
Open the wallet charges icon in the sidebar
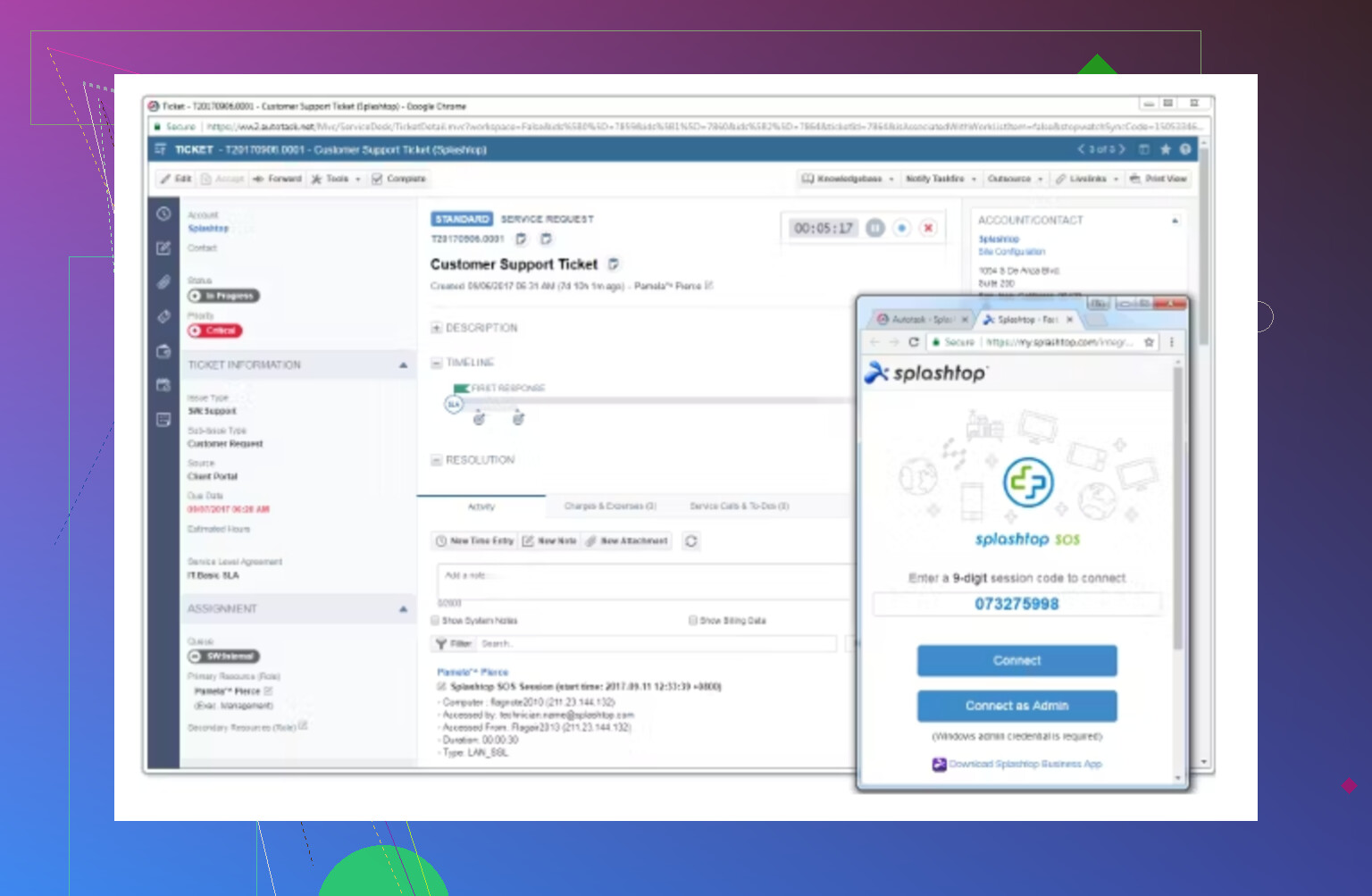[x=163, y=351]
